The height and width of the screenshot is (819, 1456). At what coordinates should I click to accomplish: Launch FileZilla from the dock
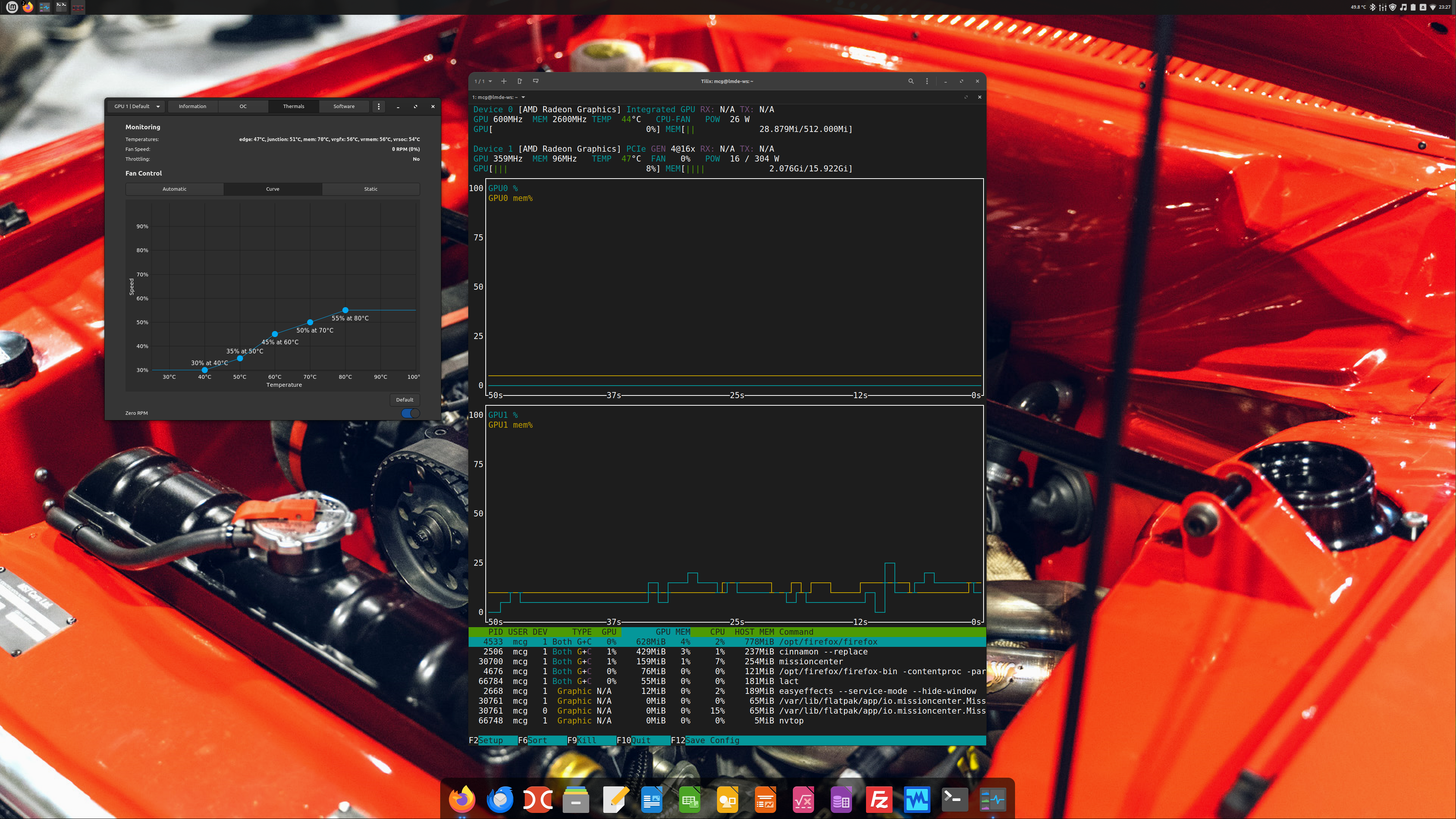coord(879,800)
